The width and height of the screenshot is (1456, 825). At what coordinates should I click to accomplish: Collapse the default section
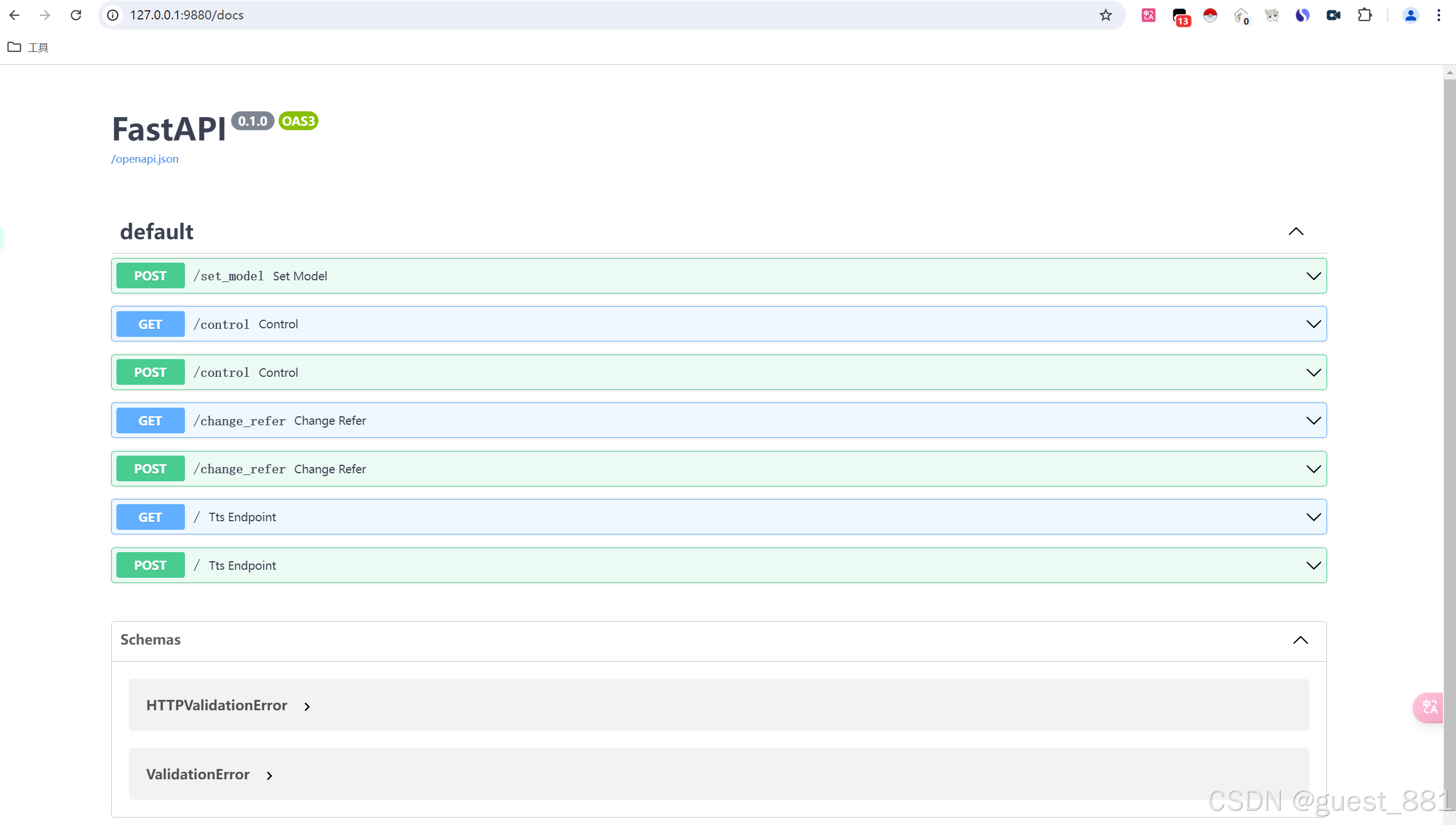tap(1296, 231)
